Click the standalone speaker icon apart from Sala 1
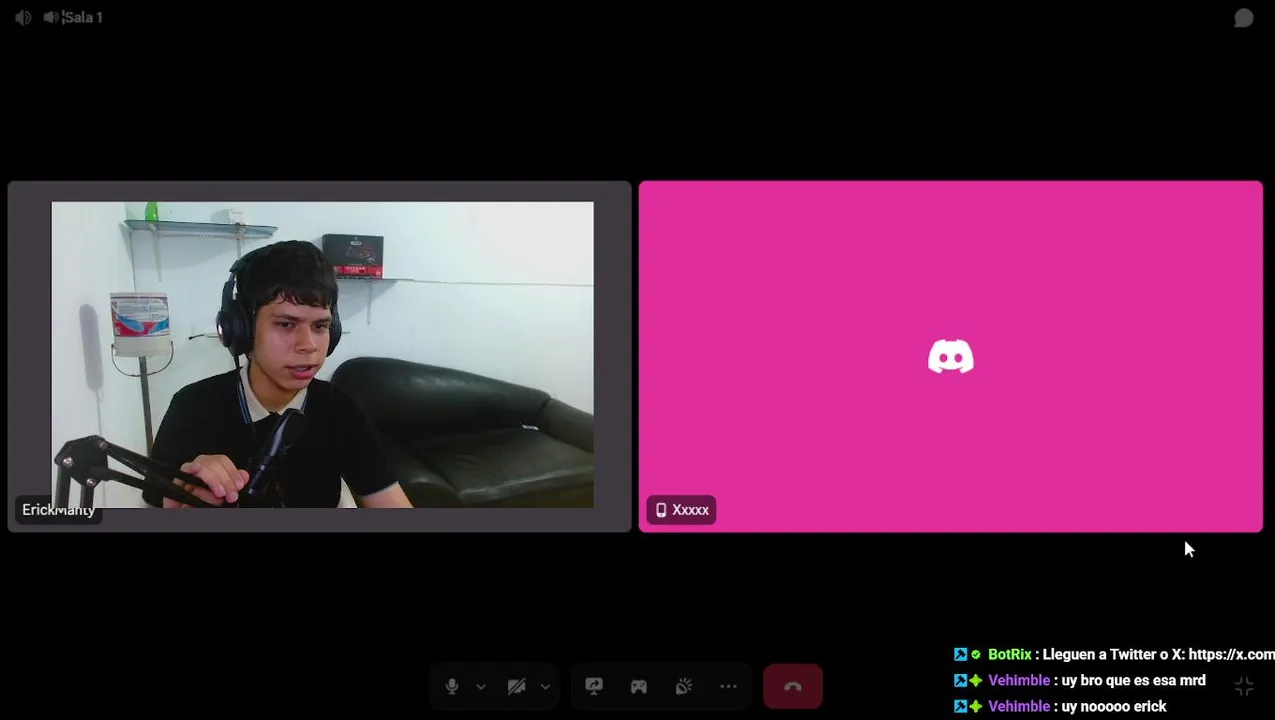The width and height of the screenshot is (1275, 720). click(23, 17)
